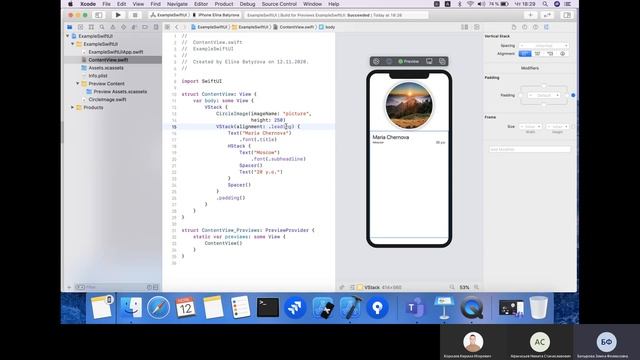
Task: Open ContentView.swift segment in jump bar
Action: point(294,27)
